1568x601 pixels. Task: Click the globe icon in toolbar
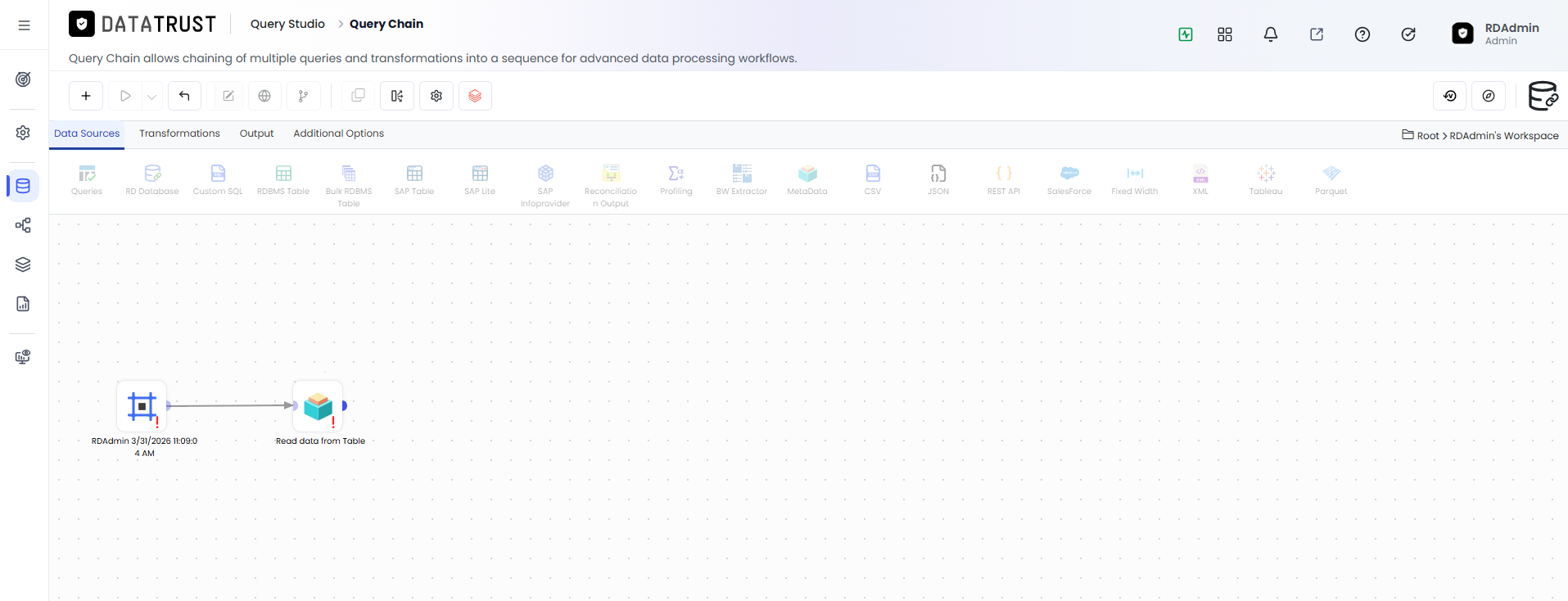tap(264, 96)
